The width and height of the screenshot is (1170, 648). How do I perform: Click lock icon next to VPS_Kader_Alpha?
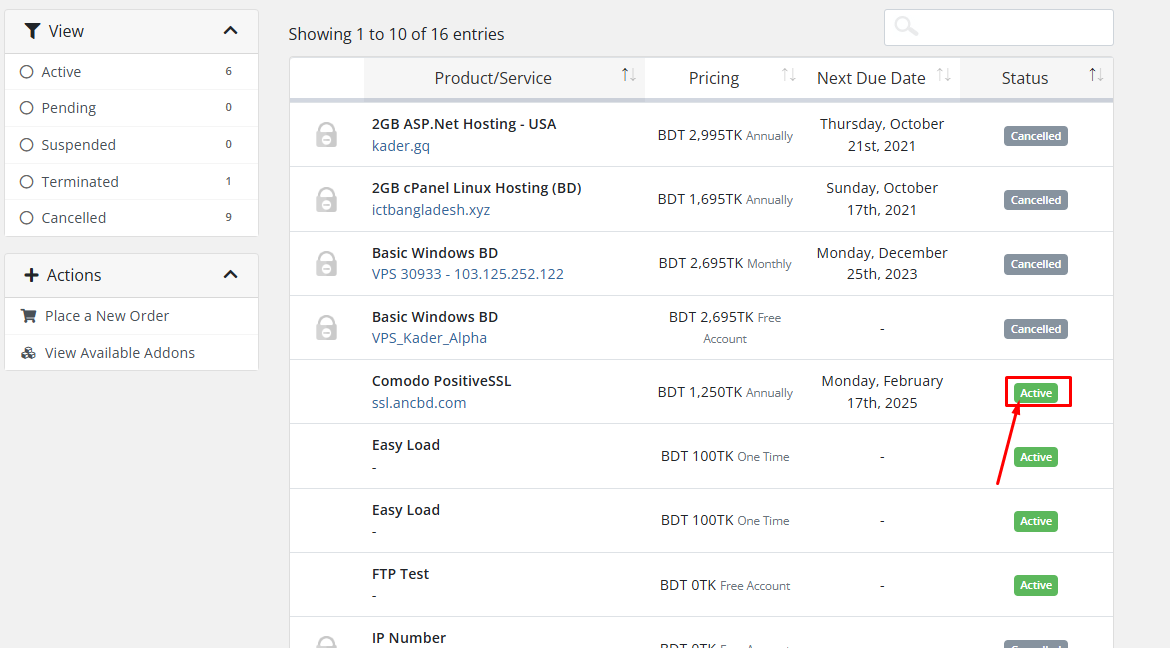coord(326,327)
